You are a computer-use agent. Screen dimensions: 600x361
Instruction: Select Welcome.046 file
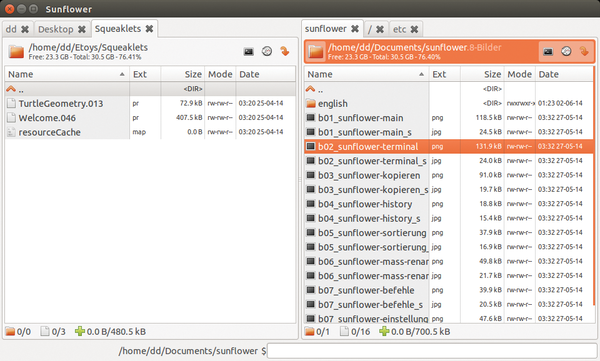click(150, 118)
